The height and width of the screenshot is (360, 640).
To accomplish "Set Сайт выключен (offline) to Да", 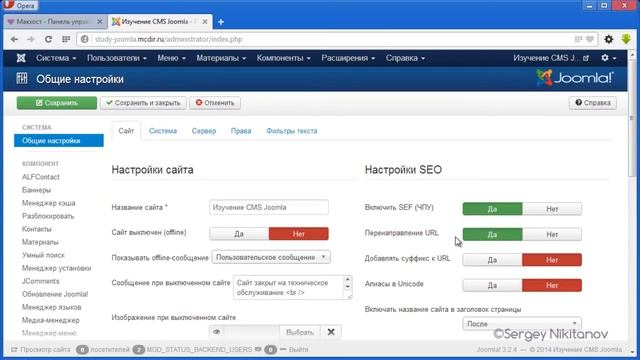I will point(239,234).
